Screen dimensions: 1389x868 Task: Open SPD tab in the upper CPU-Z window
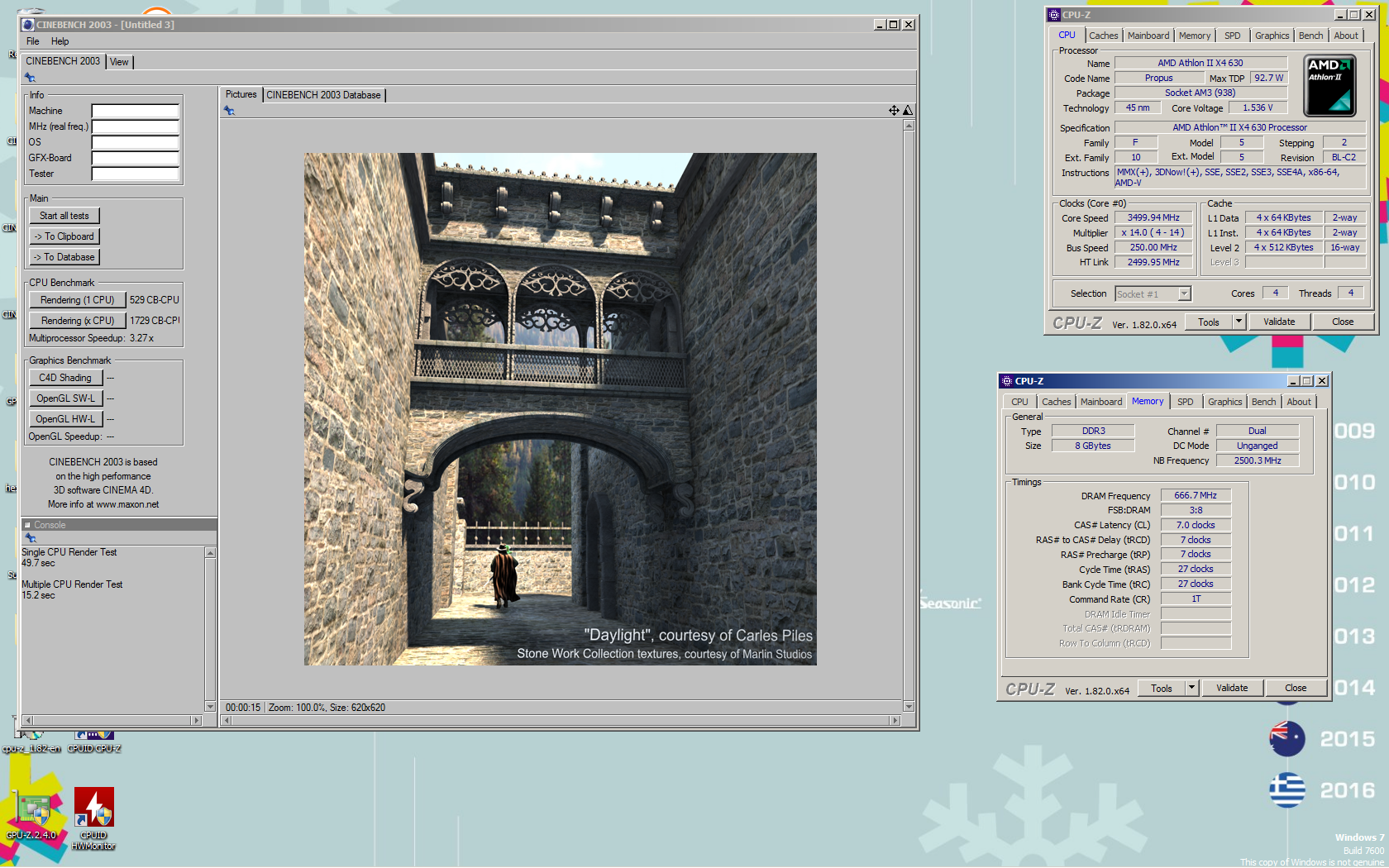coord(1232,36)
